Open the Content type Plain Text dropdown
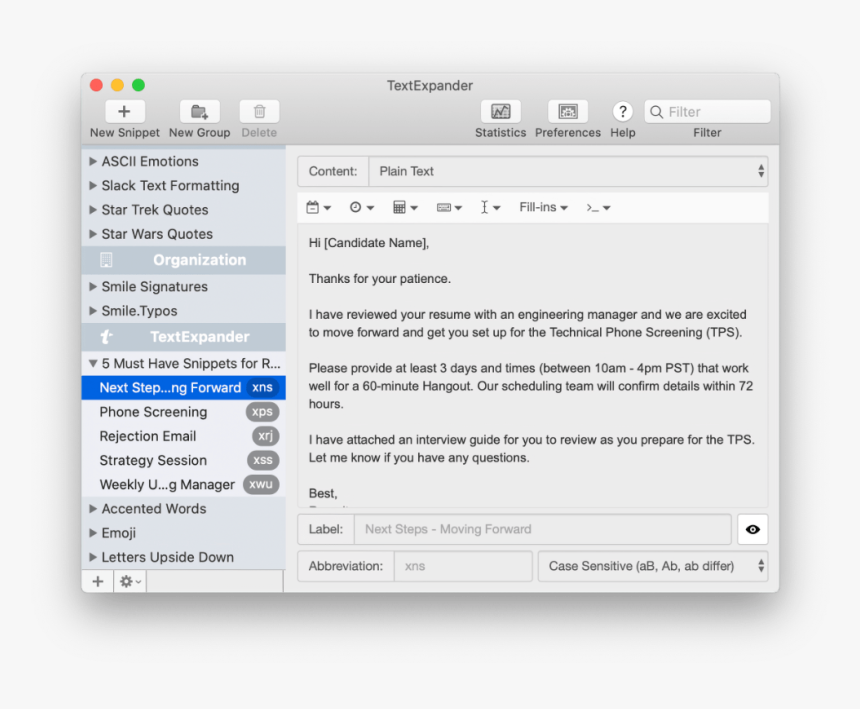The image size is (860, 709). click(x=568, y=171)
